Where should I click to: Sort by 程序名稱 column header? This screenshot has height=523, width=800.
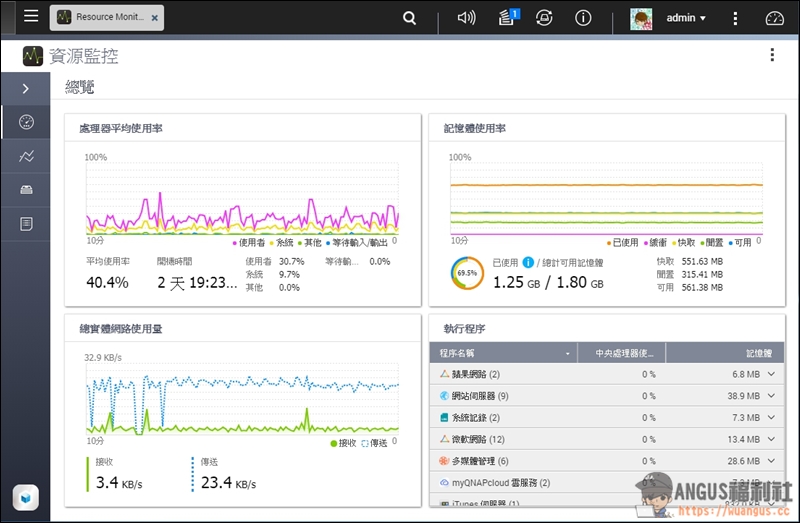click(503, 353)
